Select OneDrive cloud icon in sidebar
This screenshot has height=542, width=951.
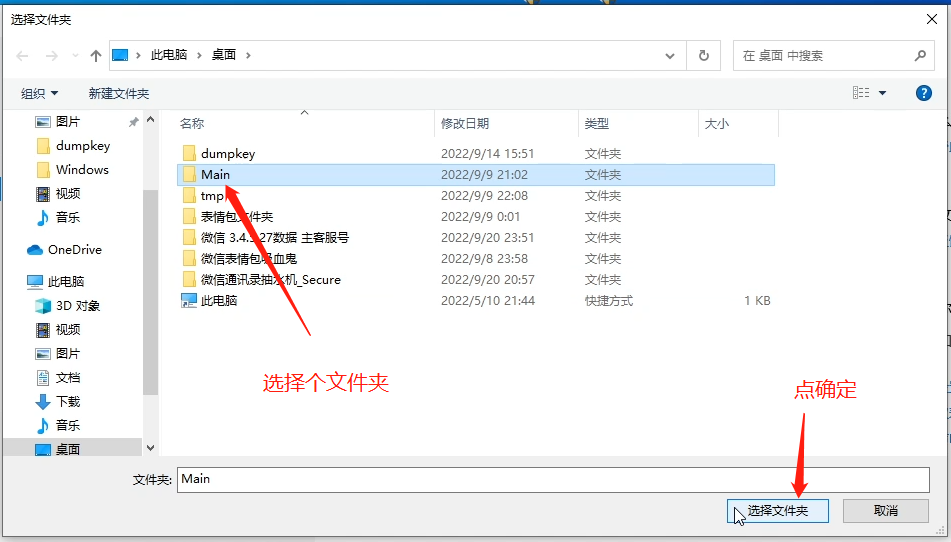pos(36,250)
